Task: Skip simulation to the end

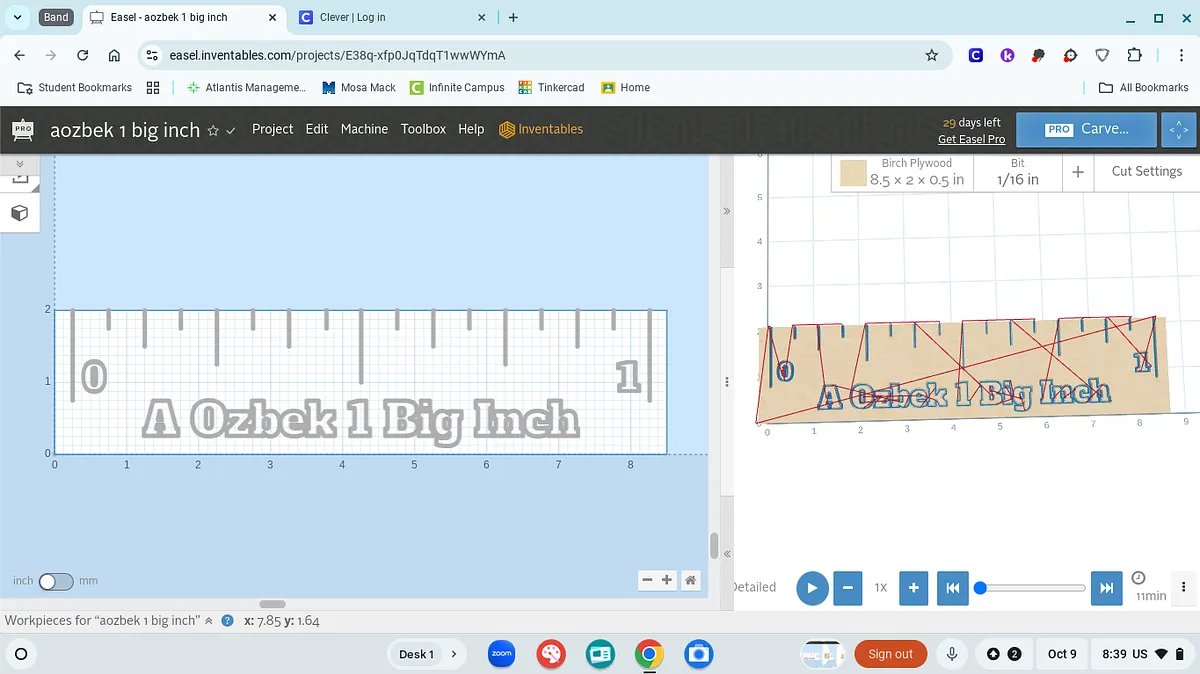Action: pyautogui.click(x=1106, y=588)
